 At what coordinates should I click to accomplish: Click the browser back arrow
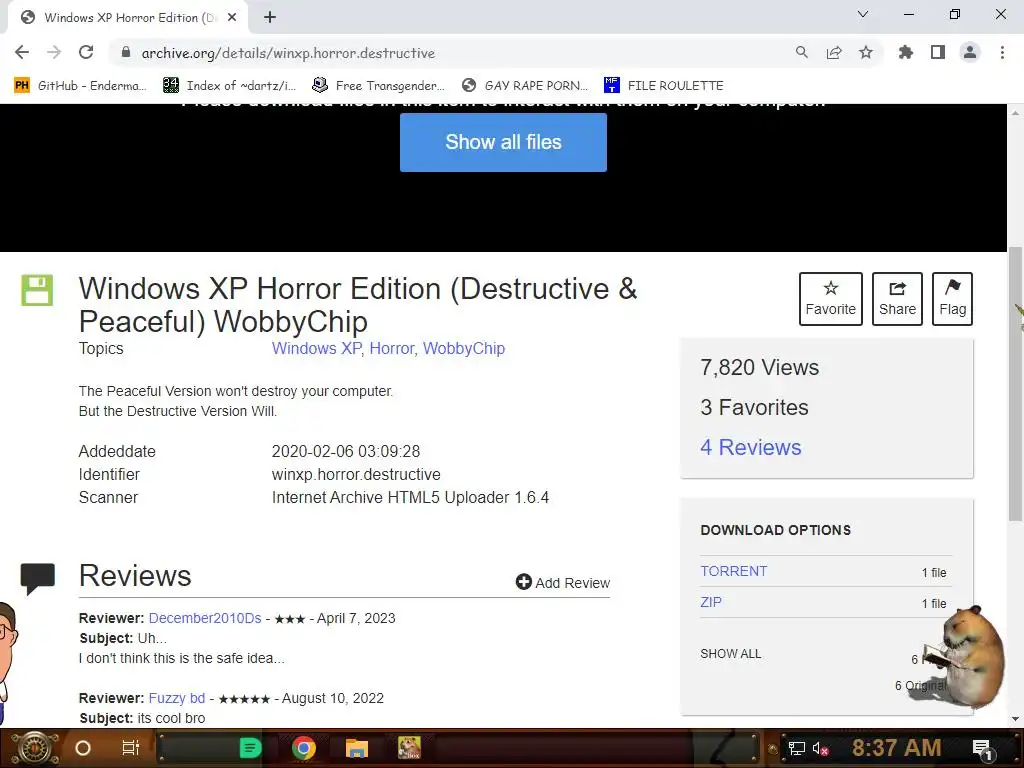point(22,52)
